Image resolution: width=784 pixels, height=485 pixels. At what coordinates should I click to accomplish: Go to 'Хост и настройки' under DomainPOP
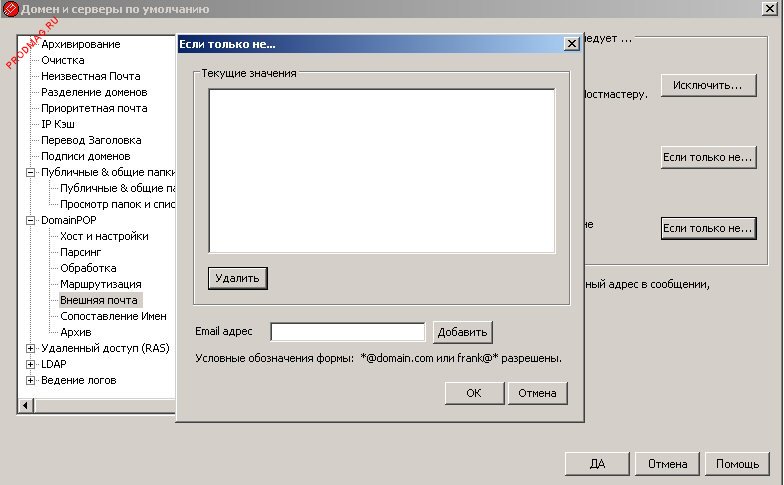tap(104, 236)
